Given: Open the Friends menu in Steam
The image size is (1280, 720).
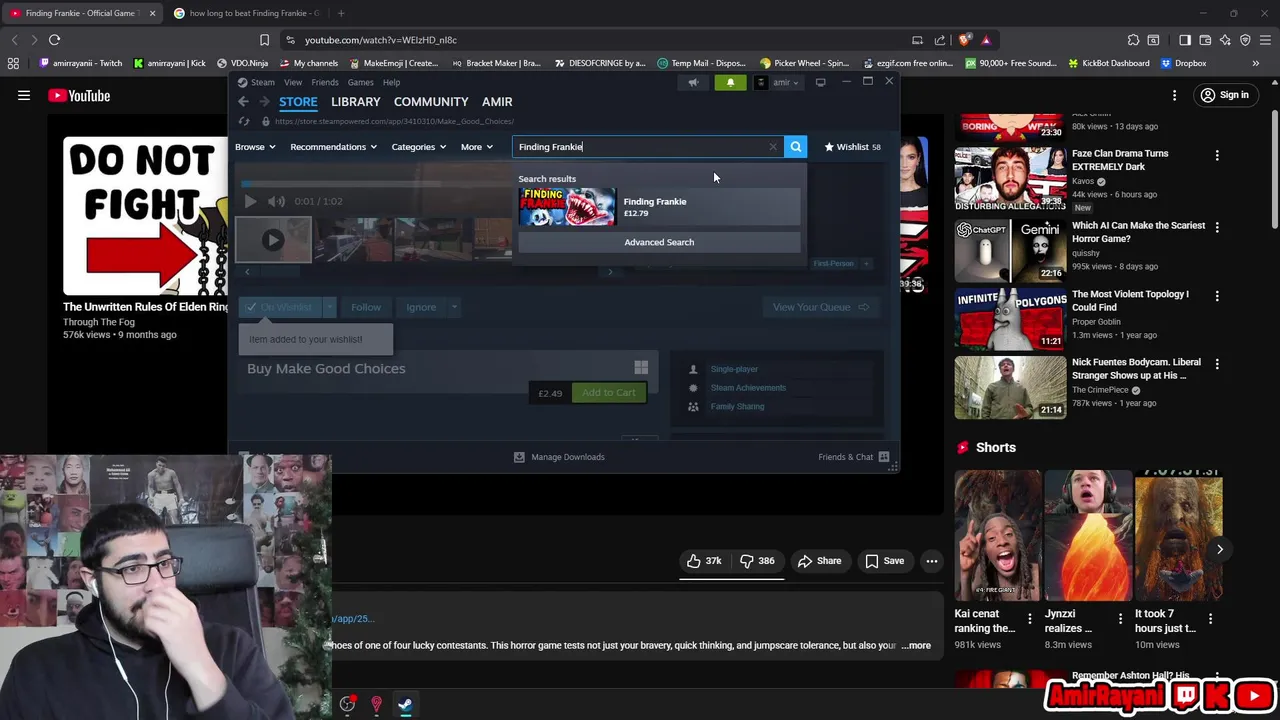Looking at the screenshot, I should click(324, 82).
